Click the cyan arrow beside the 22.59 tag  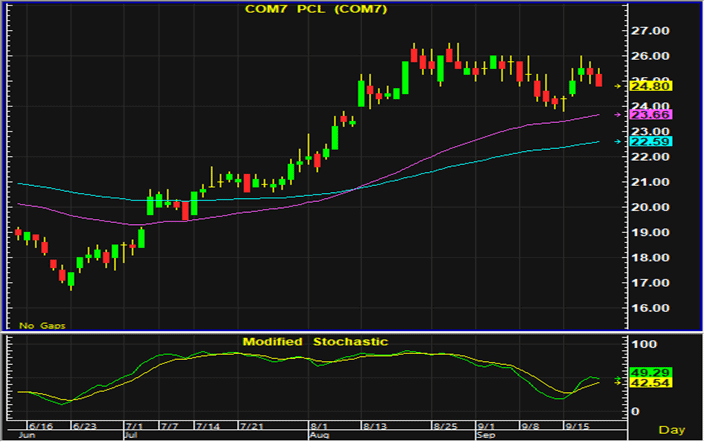click(x=617, y=142)
